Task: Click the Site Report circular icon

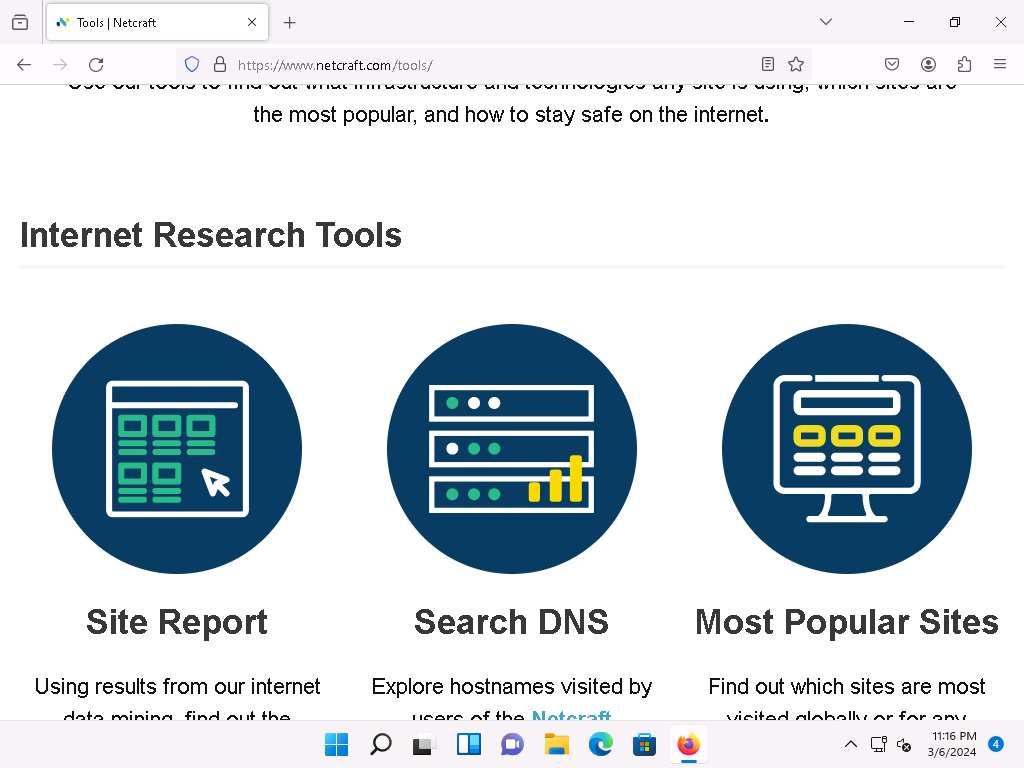Action: click(x=177, y=448)
